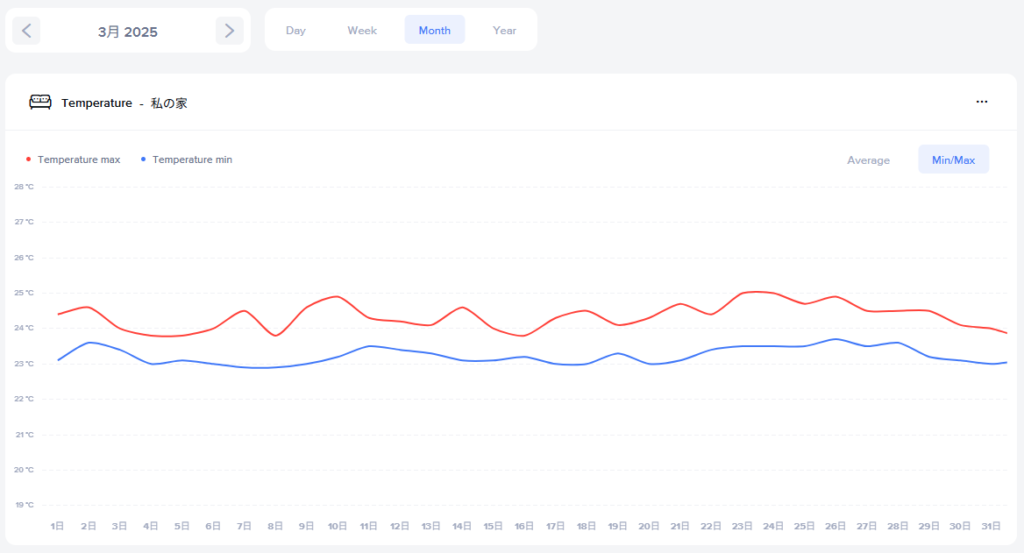Click the Temperature - 私の家 title
The height and width of the screenshot is (553, 1024).
(124, 103)
